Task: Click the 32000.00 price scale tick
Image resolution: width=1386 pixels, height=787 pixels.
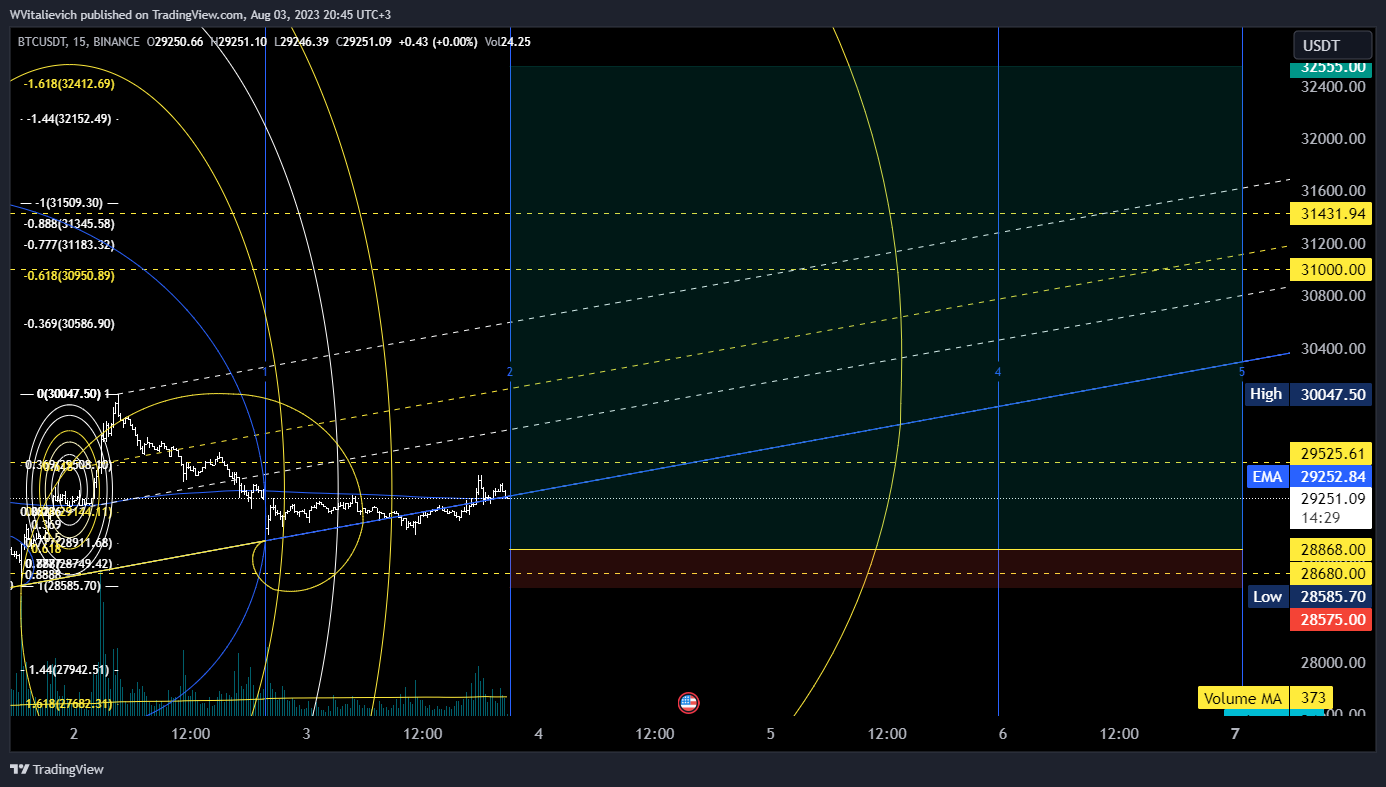Action: tap(1333, 139)
